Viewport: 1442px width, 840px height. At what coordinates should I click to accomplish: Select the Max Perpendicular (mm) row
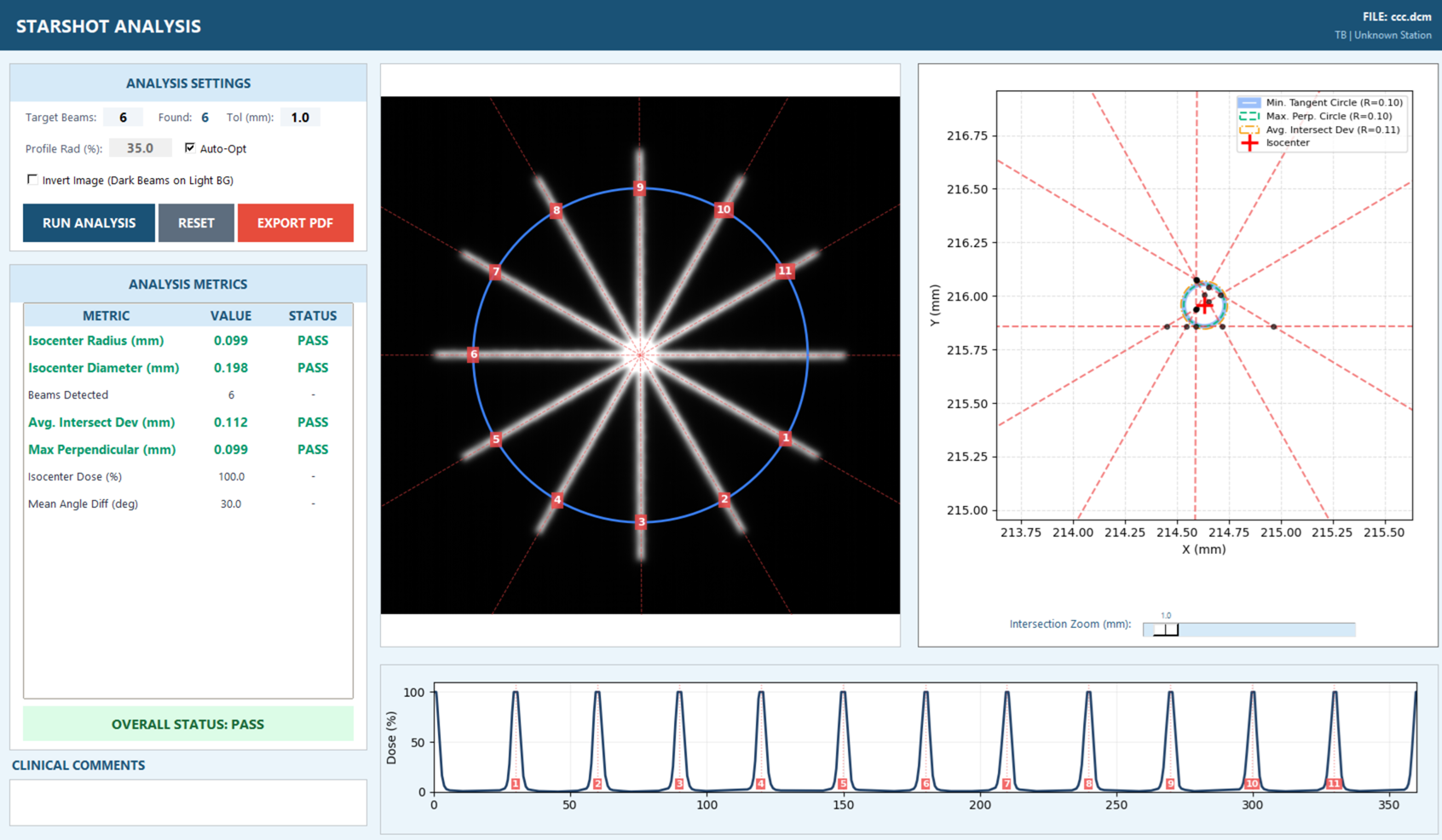pyautogui.click(x=188, y=450)
